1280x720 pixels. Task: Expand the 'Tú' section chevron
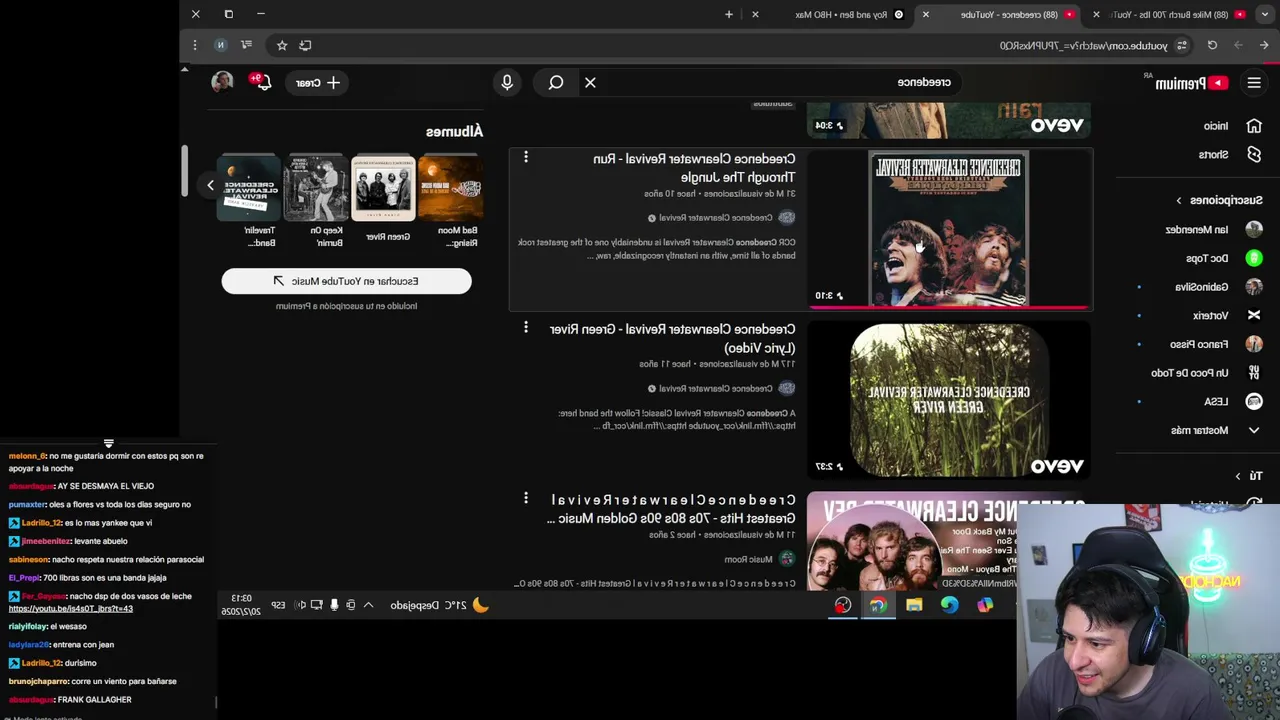tap(1237, 477)
